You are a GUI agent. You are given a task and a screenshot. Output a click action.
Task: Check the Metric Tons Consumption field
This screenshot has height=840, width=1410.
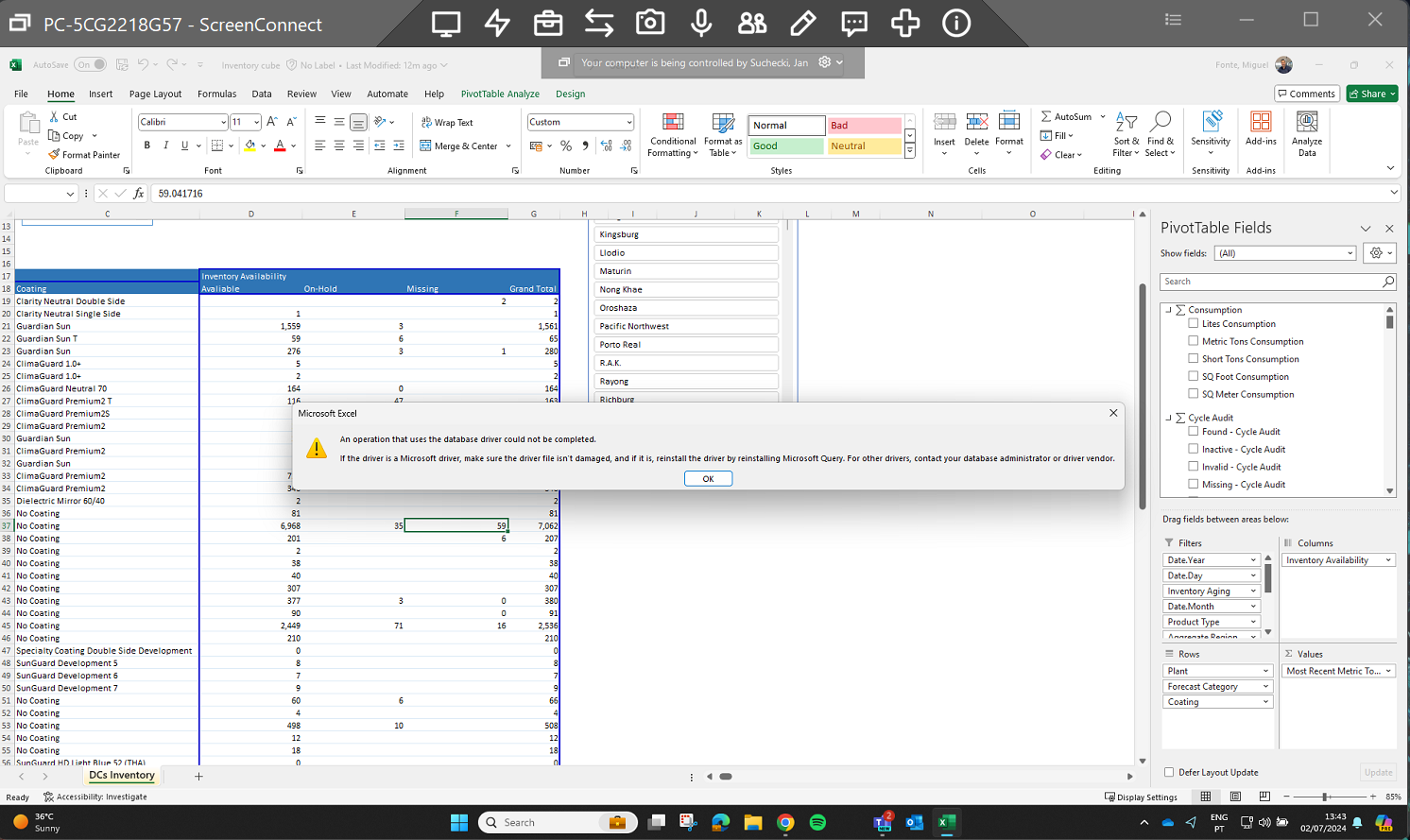pos(1193,341)
